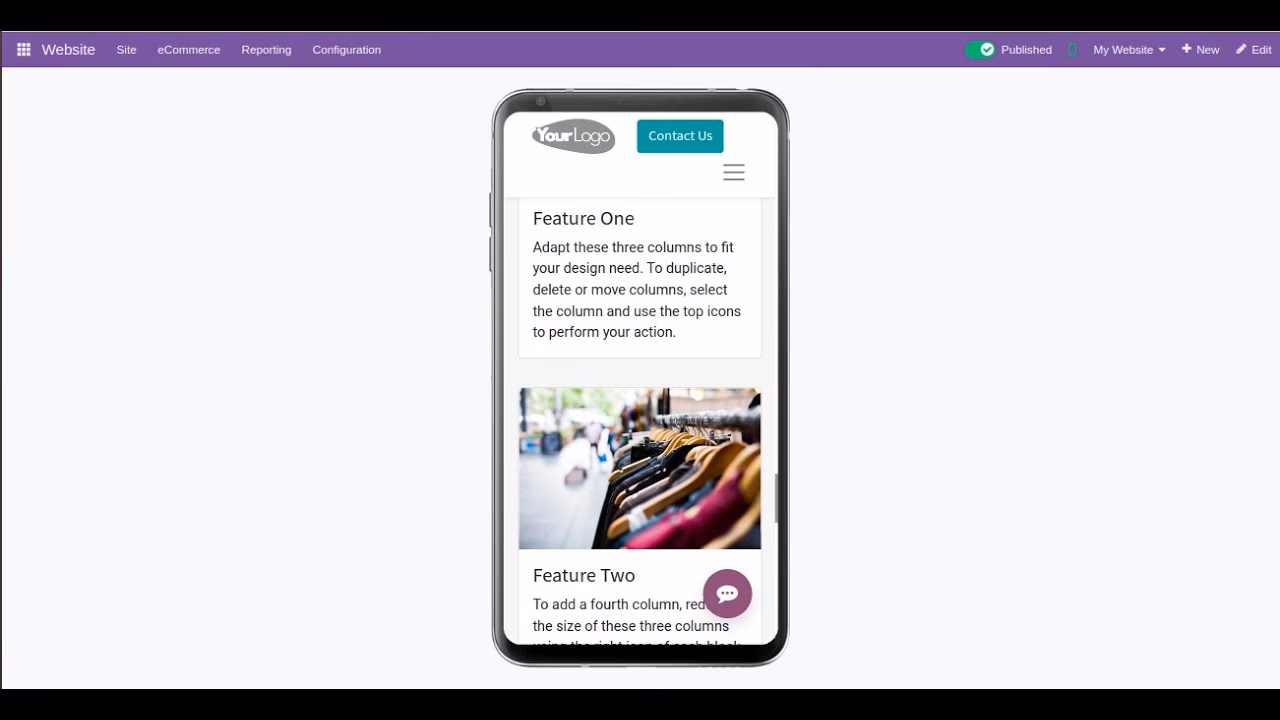Click the Edit pencil icon
Screen dimensions: 1280x720
pyautogui.click(x=1240, y=49)
